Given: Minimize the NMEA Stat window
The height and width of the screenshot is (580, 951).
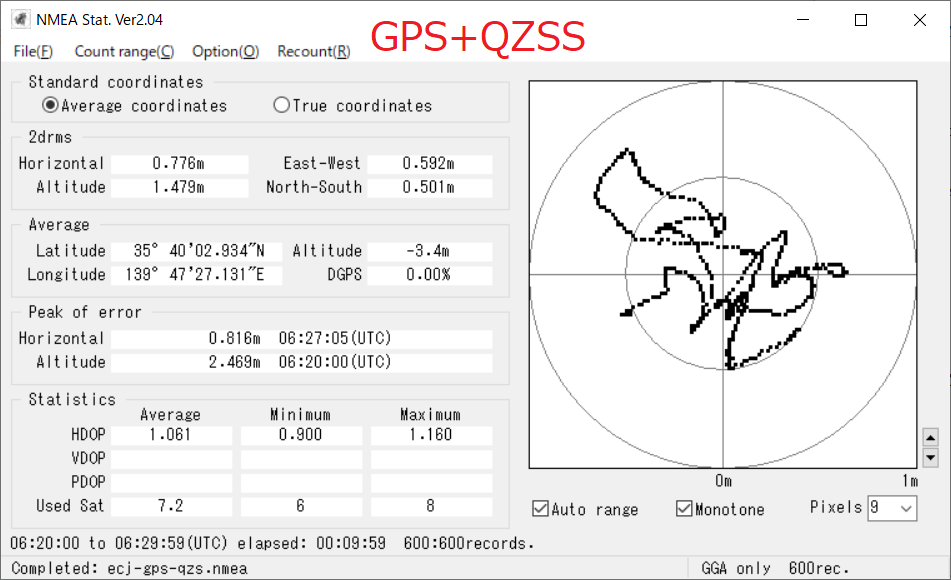Looking at the screenshot, I should [803, 20].
